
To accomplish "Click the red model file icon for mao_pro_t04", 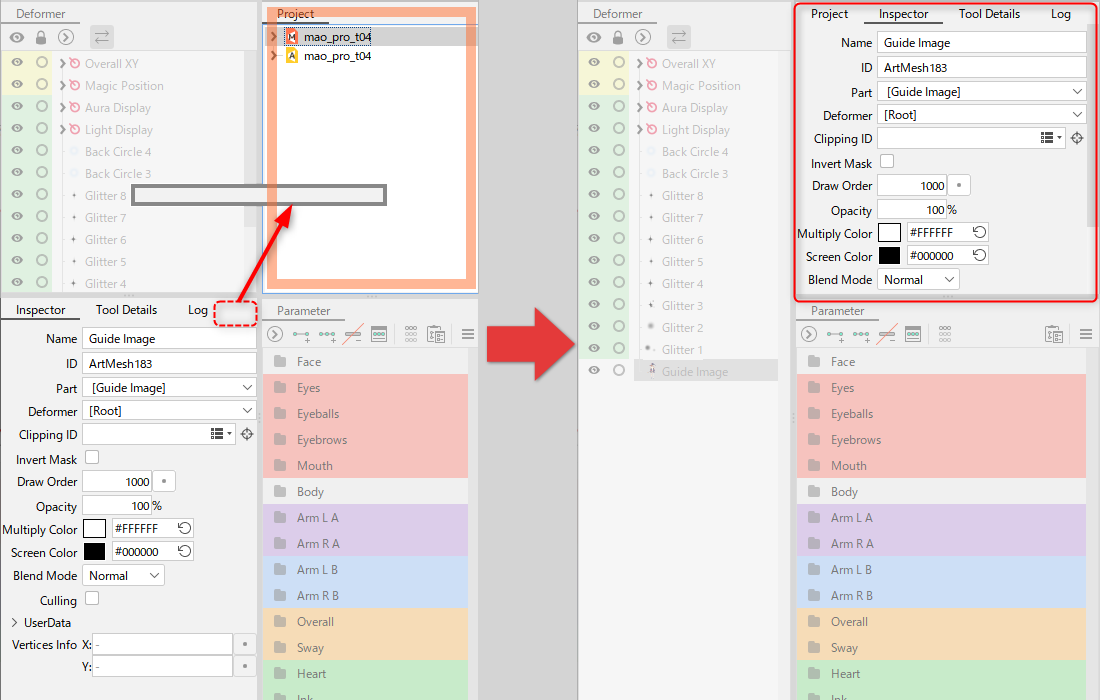I will tap(292, 36).
